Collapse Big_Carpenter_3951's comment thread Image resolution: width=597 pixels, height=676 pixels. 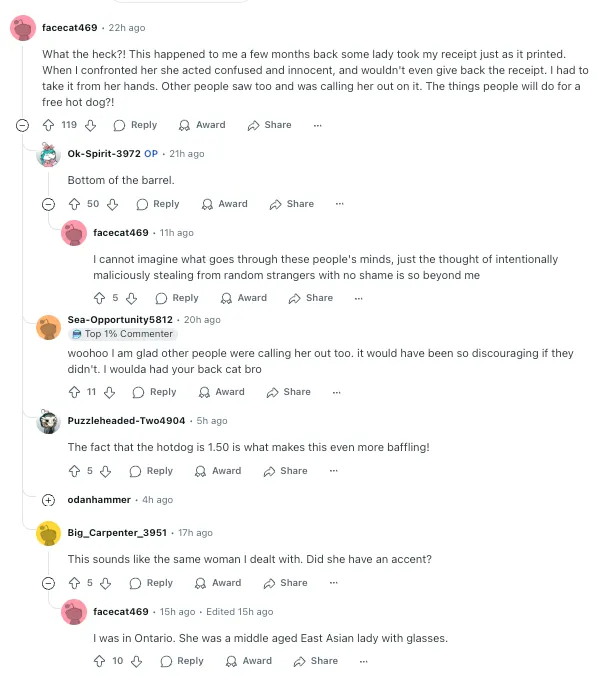pos(48,583)
